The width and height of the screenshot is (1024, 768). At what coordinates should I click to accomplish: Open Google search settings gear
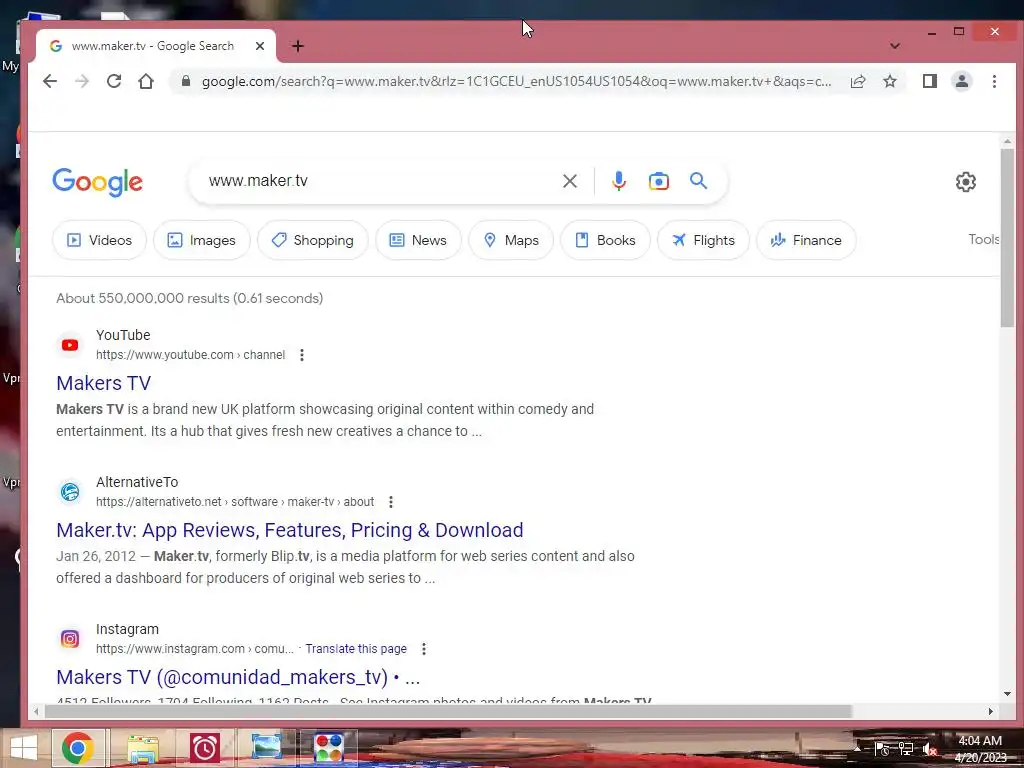[965, 182]
